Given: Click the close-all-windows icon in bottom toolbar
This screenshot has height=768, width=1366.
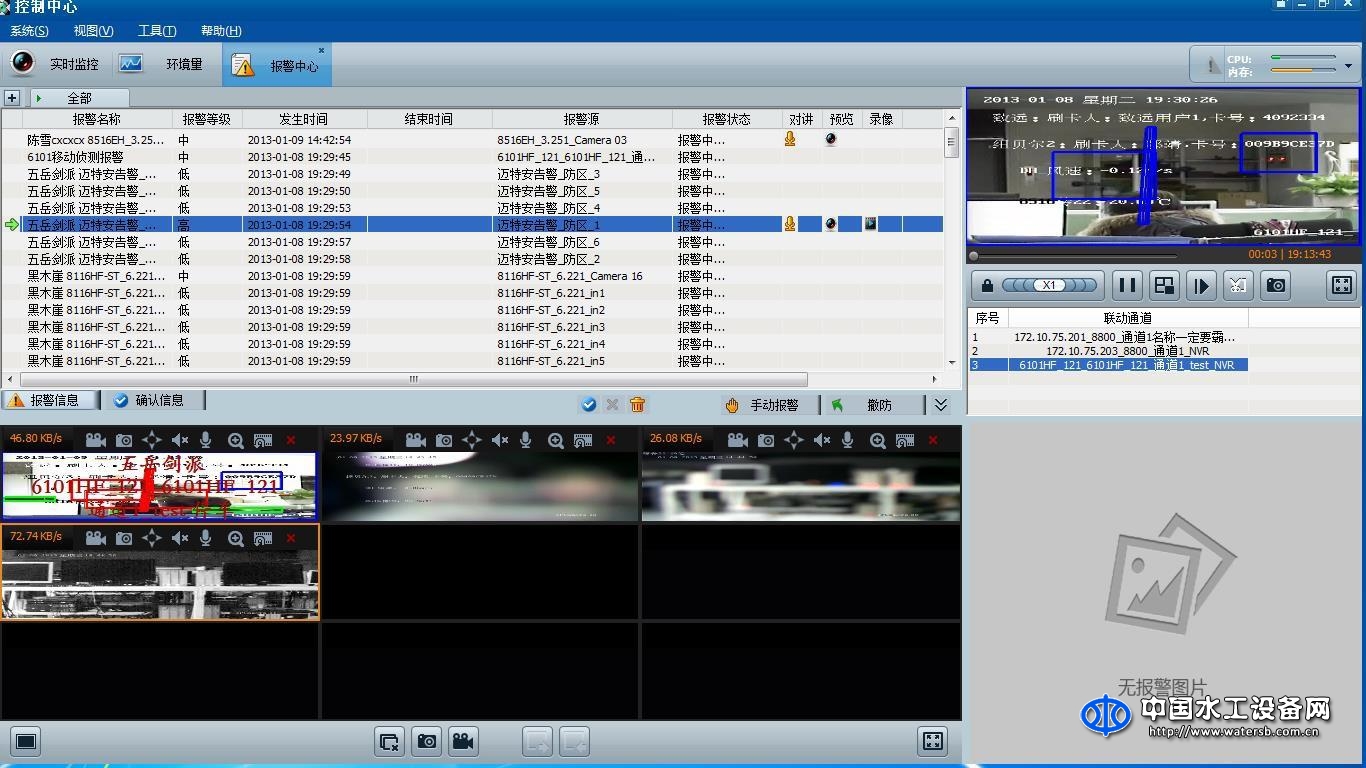Looking at the screenshot, I should (388, 742).
